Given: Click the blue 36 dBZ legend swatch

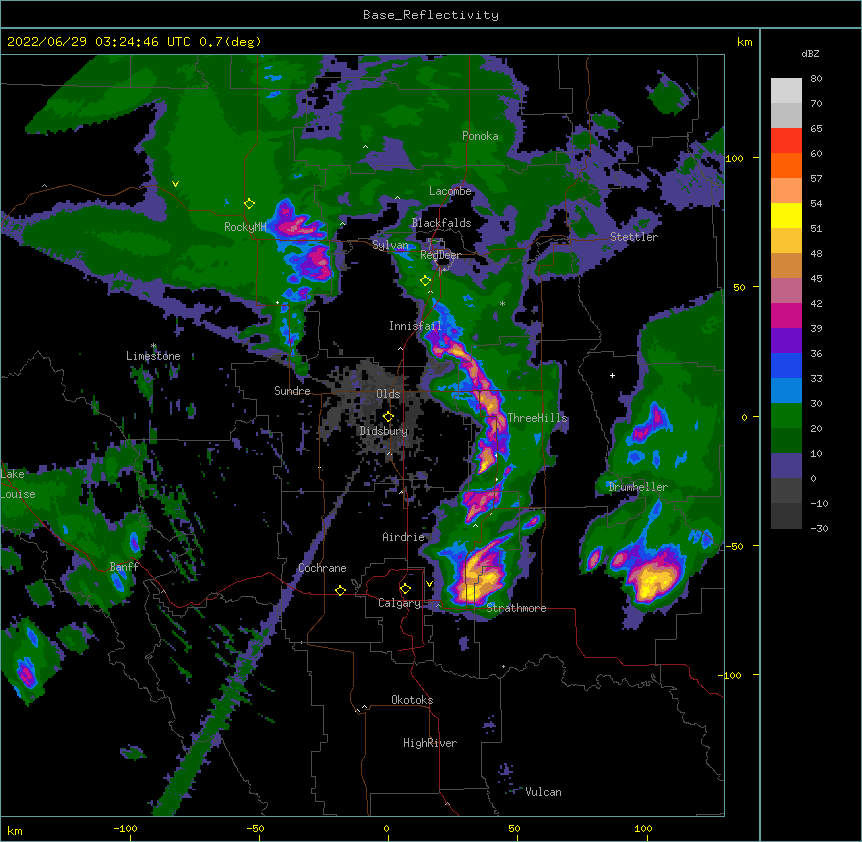Looking at the screenshot, I should (786, 365).
